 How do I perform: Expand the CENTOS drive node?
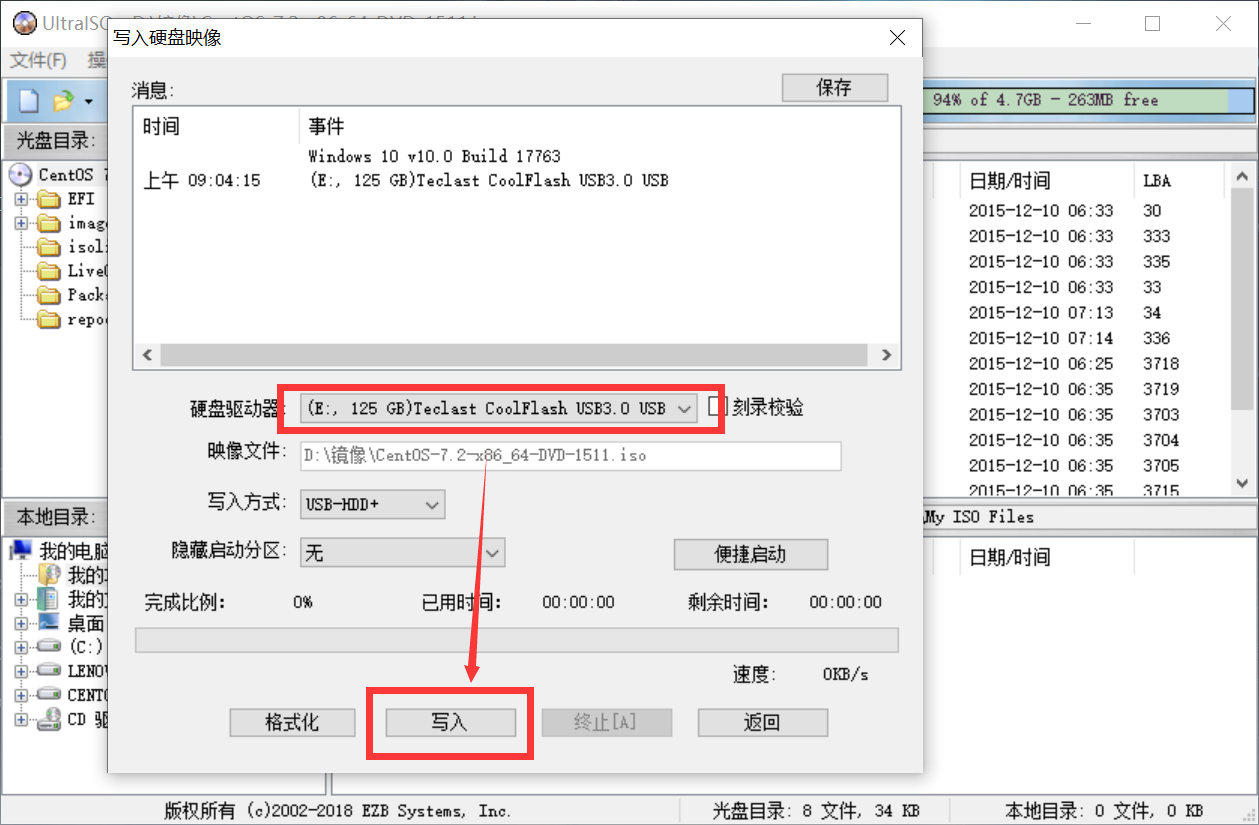(x=21, y=695)
